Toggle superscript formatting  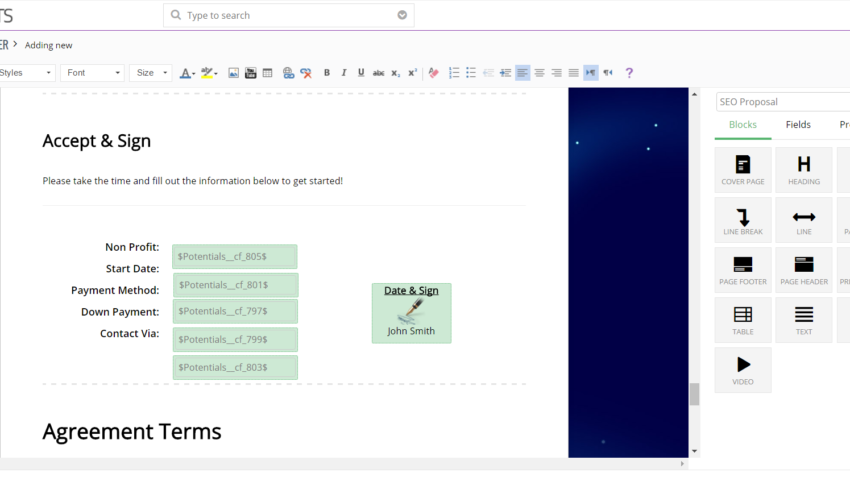413,73
